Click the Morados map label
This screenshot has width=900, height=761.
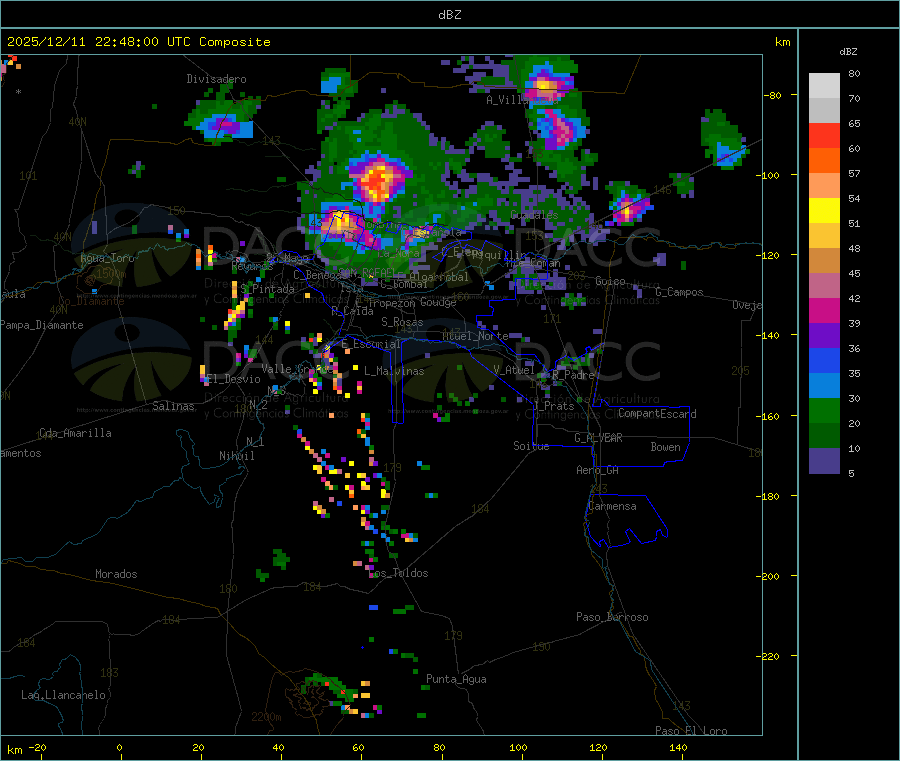(x=116, y=574)
